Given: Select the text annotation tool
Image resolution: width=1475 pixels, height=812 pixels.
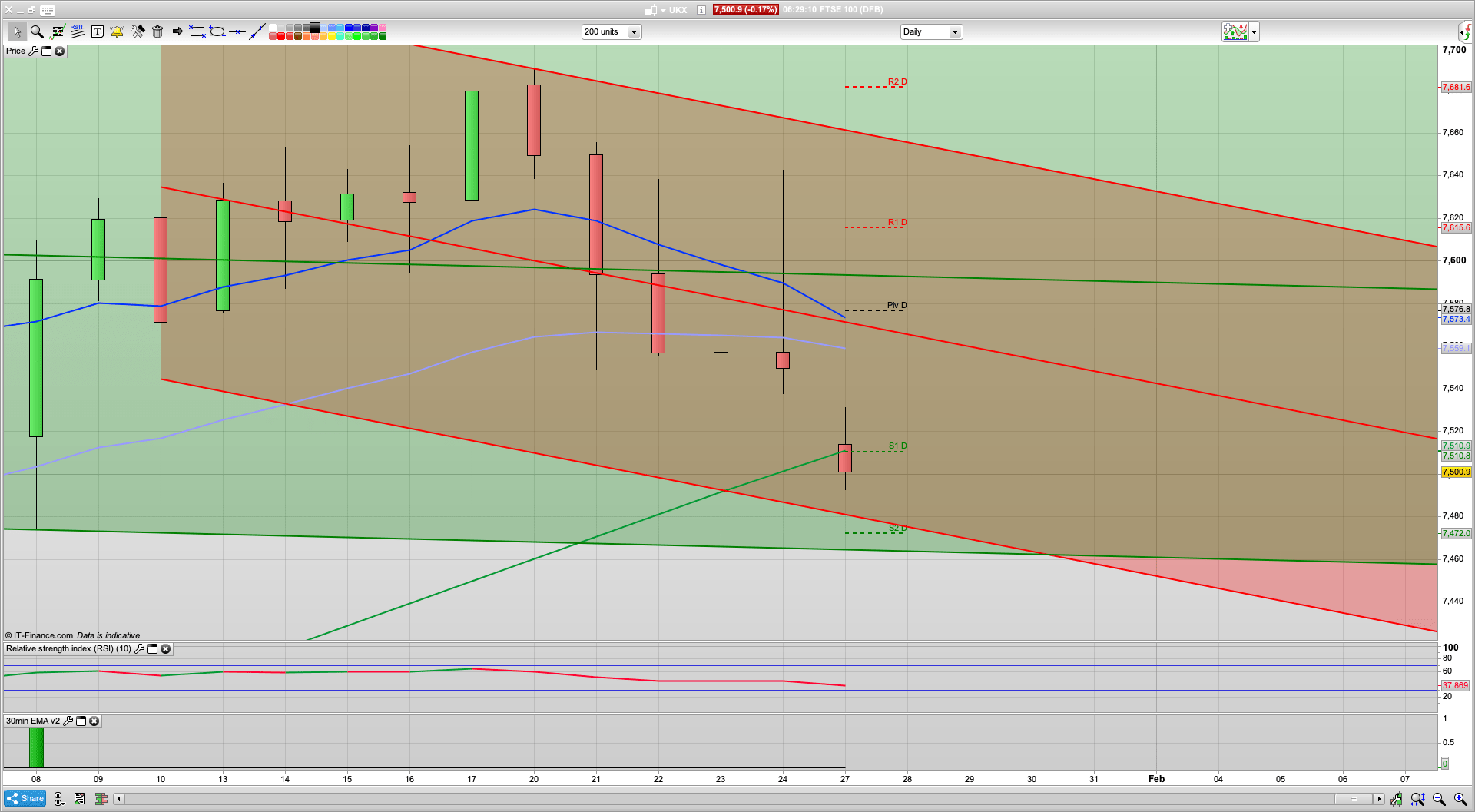Looking at the screenshot, I should [97, 31].
